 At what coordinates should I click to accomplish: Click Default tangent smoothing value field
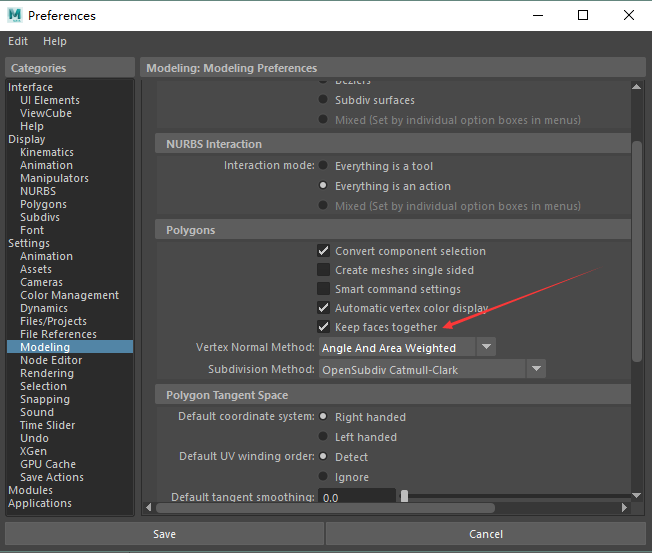(357, 496)
